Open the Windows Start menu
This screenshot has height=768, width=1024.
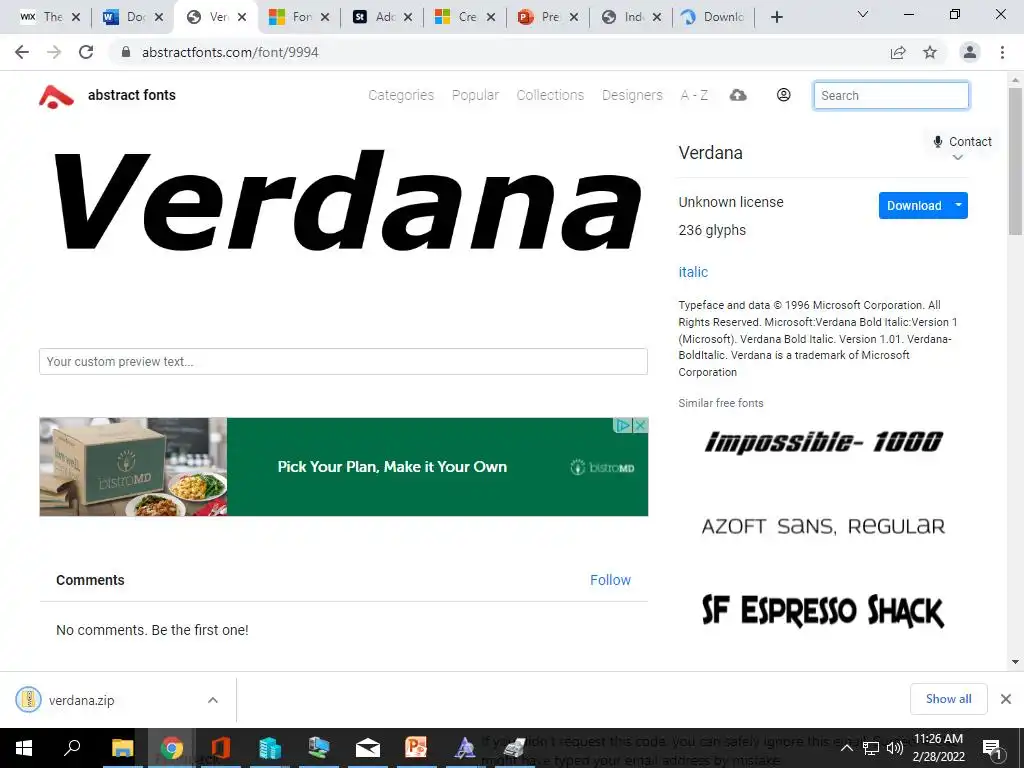pyautogui.click(x=24, y=748)
